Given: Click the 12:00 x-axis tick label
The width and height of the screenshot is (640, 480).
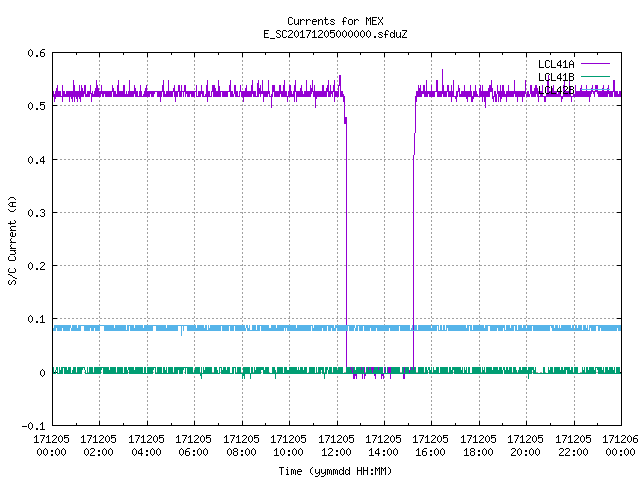Looking at the screenshot, I should tap(336, 452).
